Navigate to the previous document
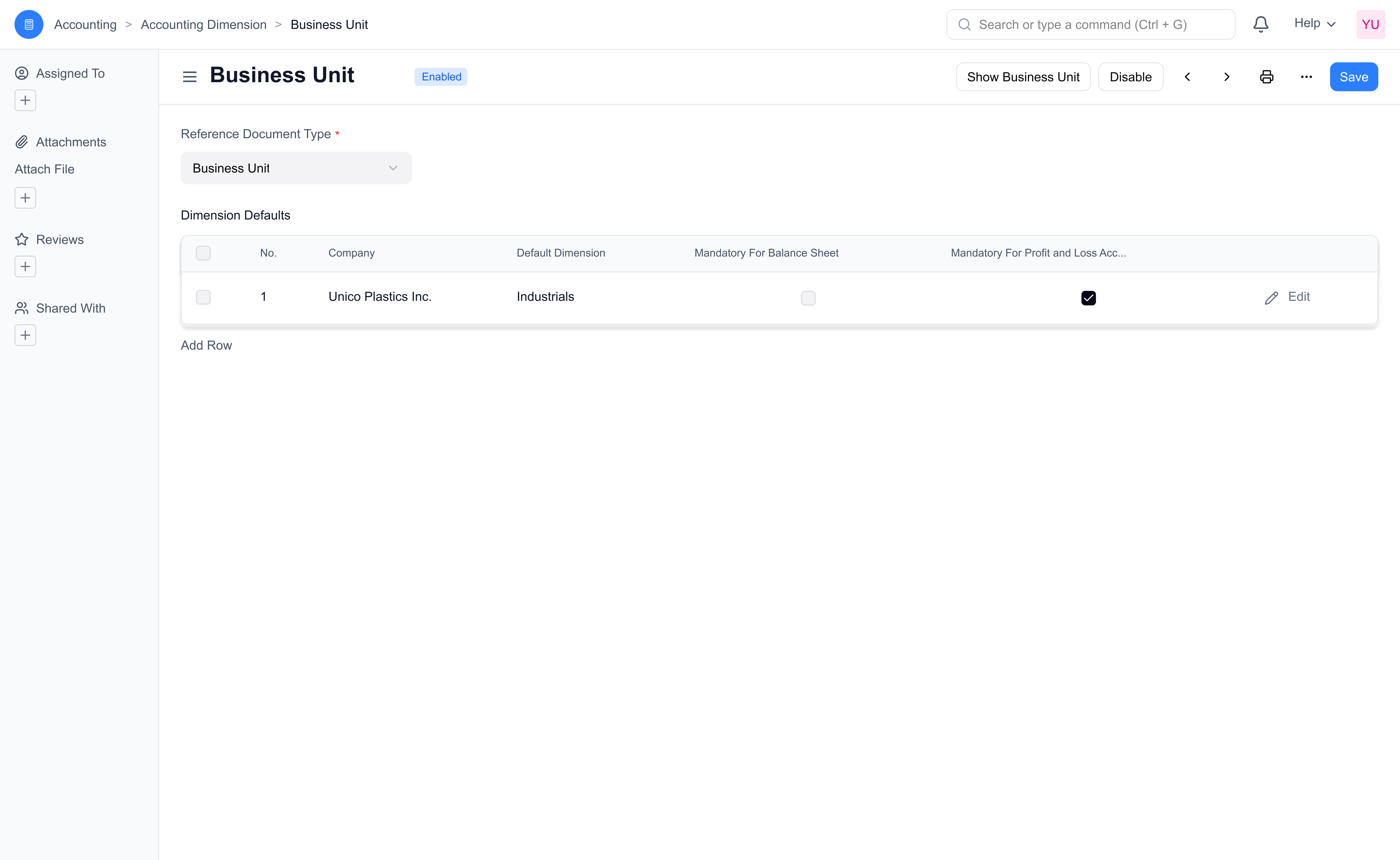This screenshot has width=1400, height=860. (1188, 76)
